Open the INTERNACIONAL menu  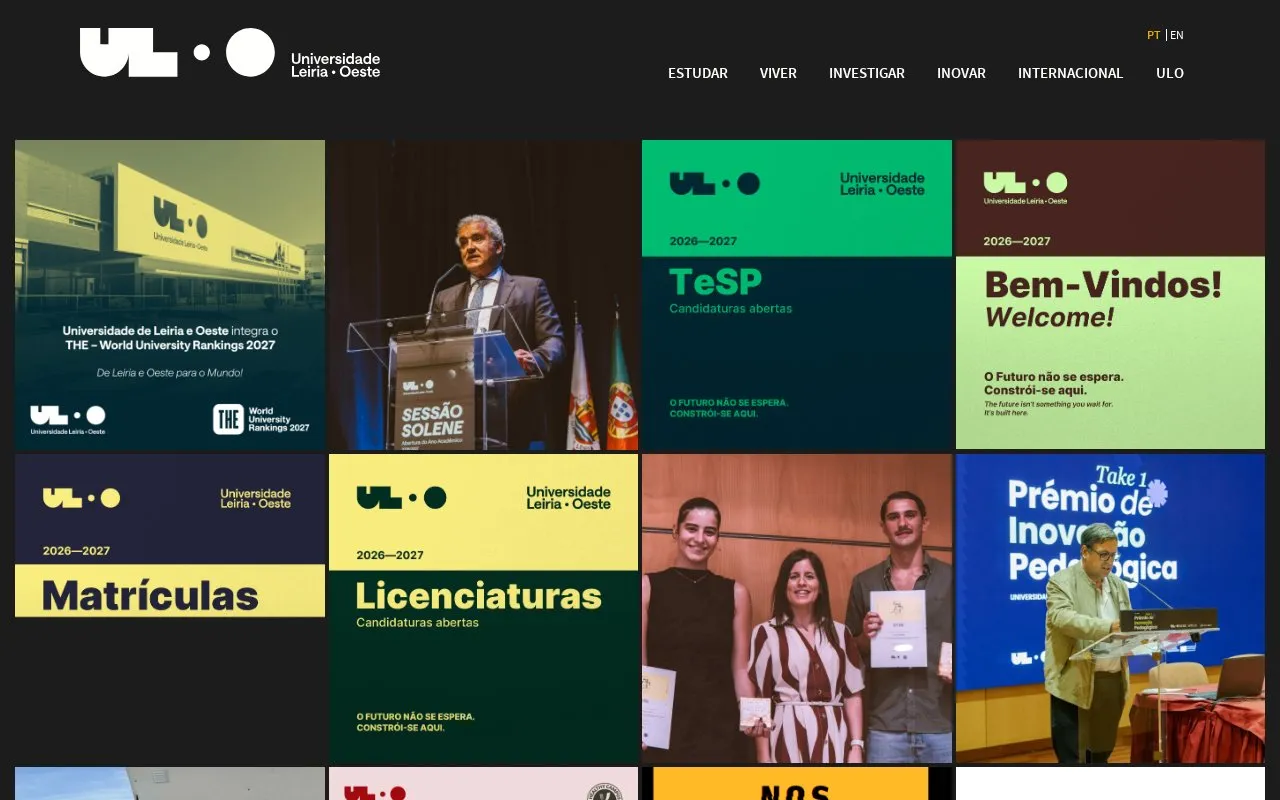pyautogui.click(x=1071, y=73)
